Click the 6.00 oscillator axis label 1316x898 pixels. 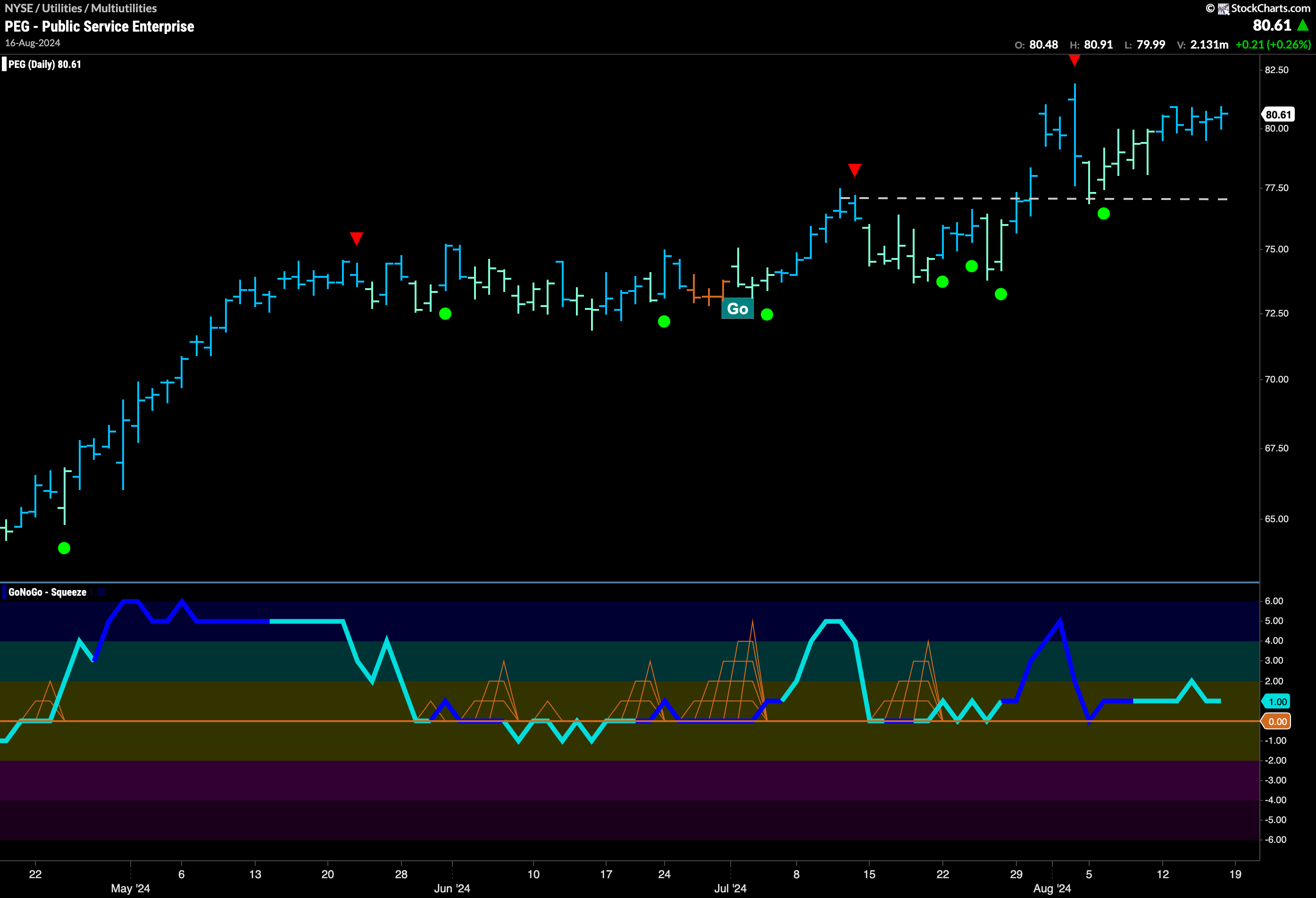[1274, 601]
